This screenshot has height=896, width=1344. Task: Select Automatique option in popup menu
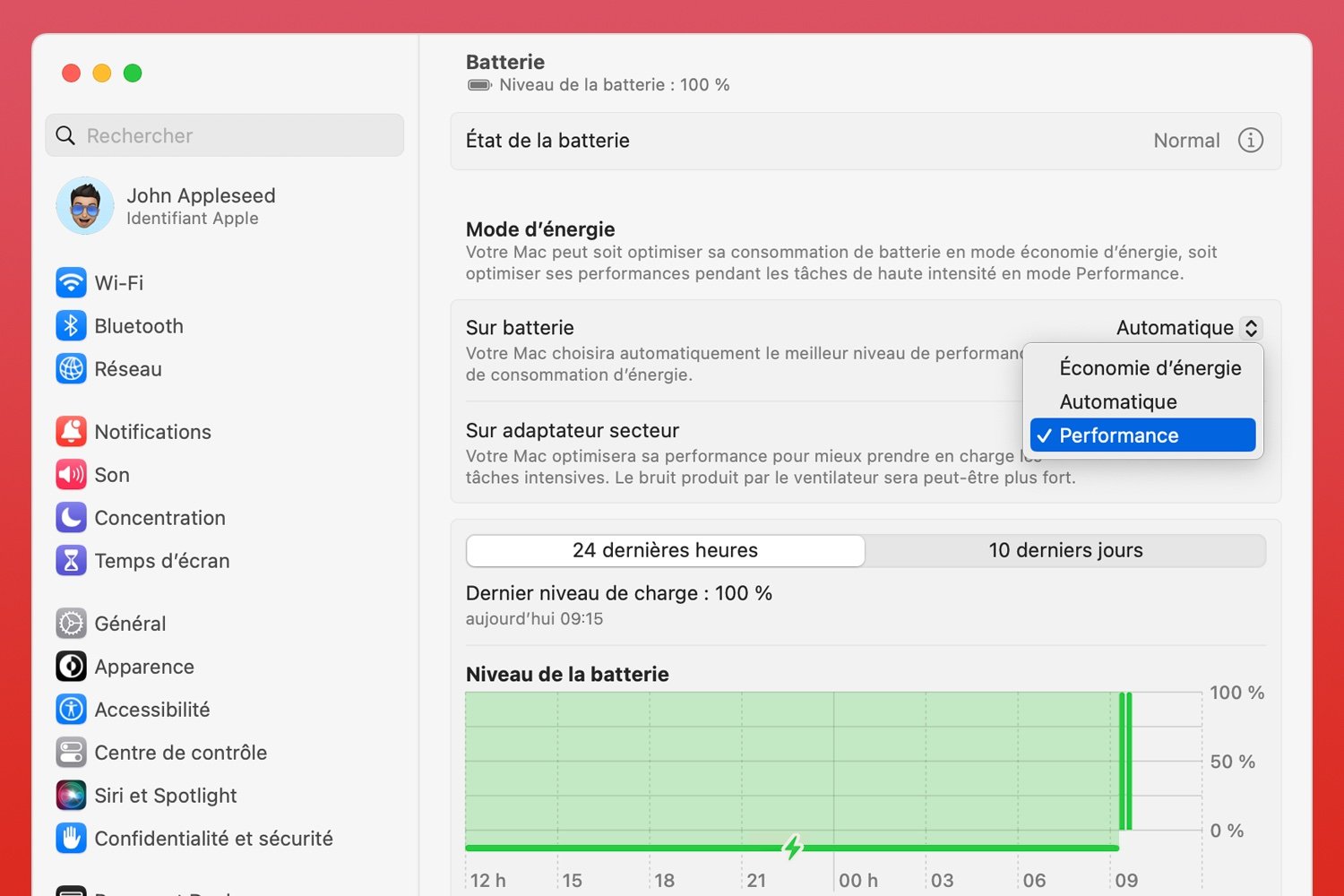pyautogui.click(x=1118, y=402)
